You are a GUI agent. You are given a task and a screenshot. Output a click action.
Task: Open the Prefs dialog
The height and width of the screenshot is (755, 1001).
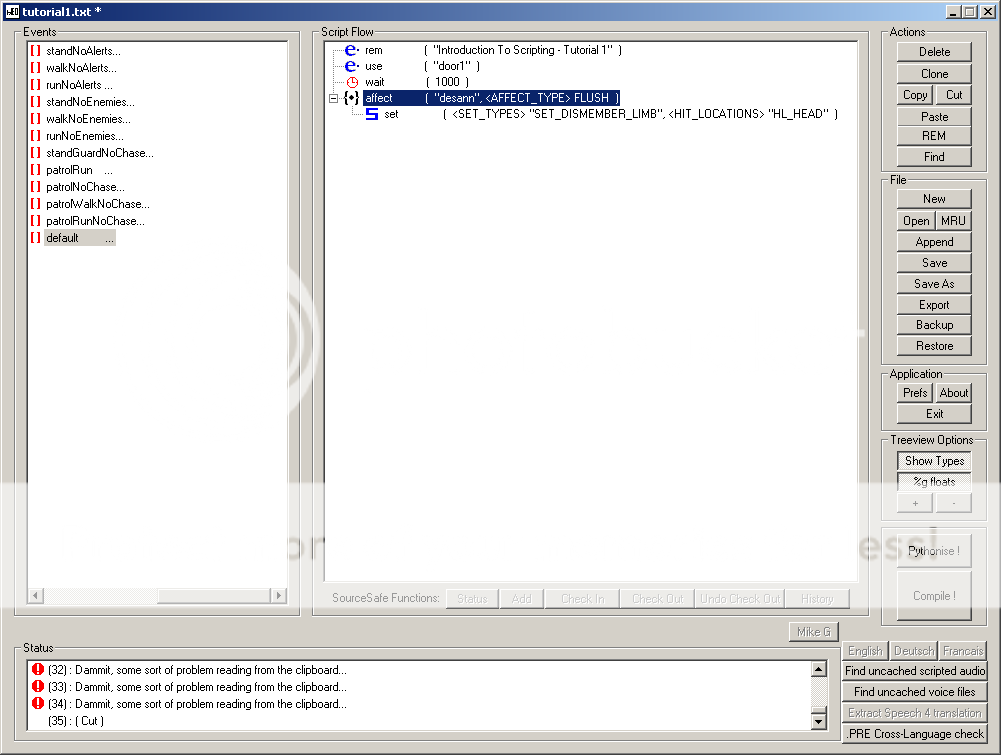pos(915,393)
